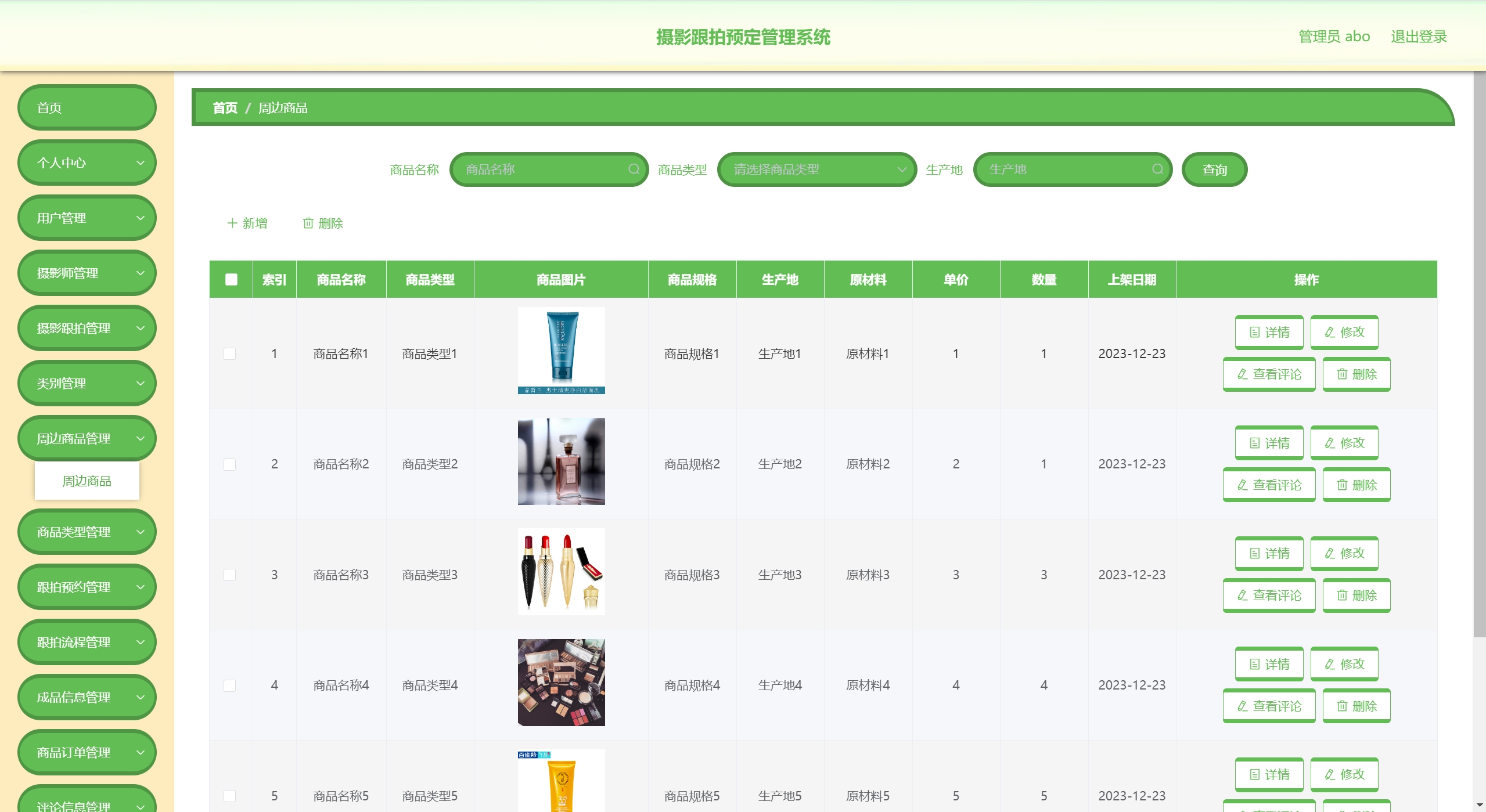Click search icon in 商品名称 field
1486x812 pixels.
[634, 169]
